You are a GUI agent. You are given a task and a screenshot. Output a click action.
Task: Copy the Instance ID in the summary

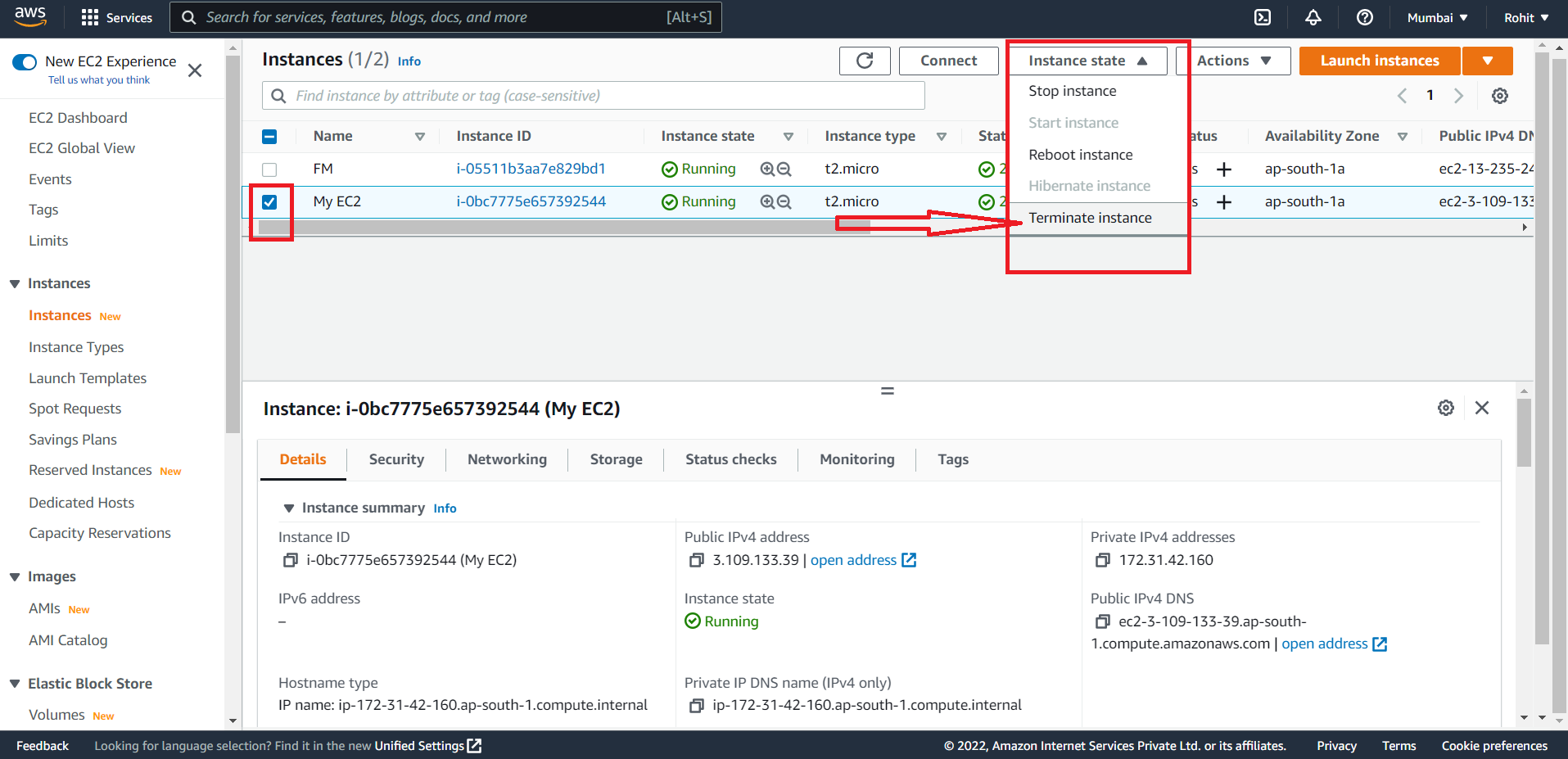click(290, 560)
